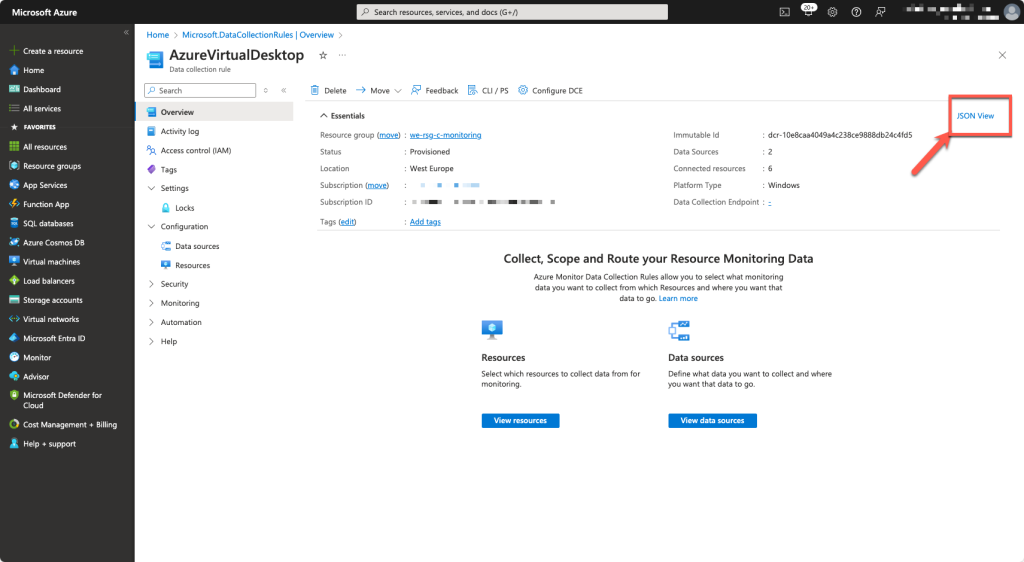Image resolution: width=1024 pixels, height=562 pixels.
Task: Expand the Security menu group
Action: (x=152, y=284)
